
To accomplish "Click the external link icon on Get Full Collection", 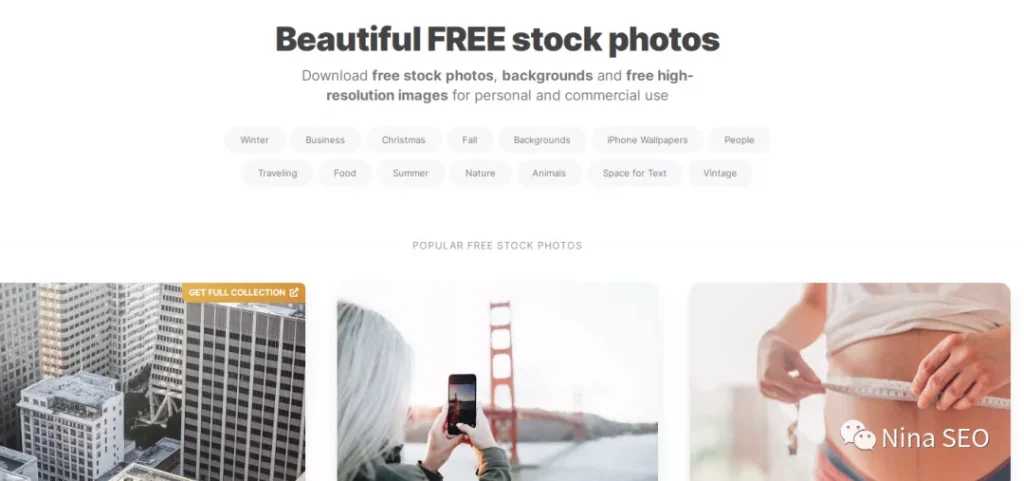I will (x=294, y=292).
